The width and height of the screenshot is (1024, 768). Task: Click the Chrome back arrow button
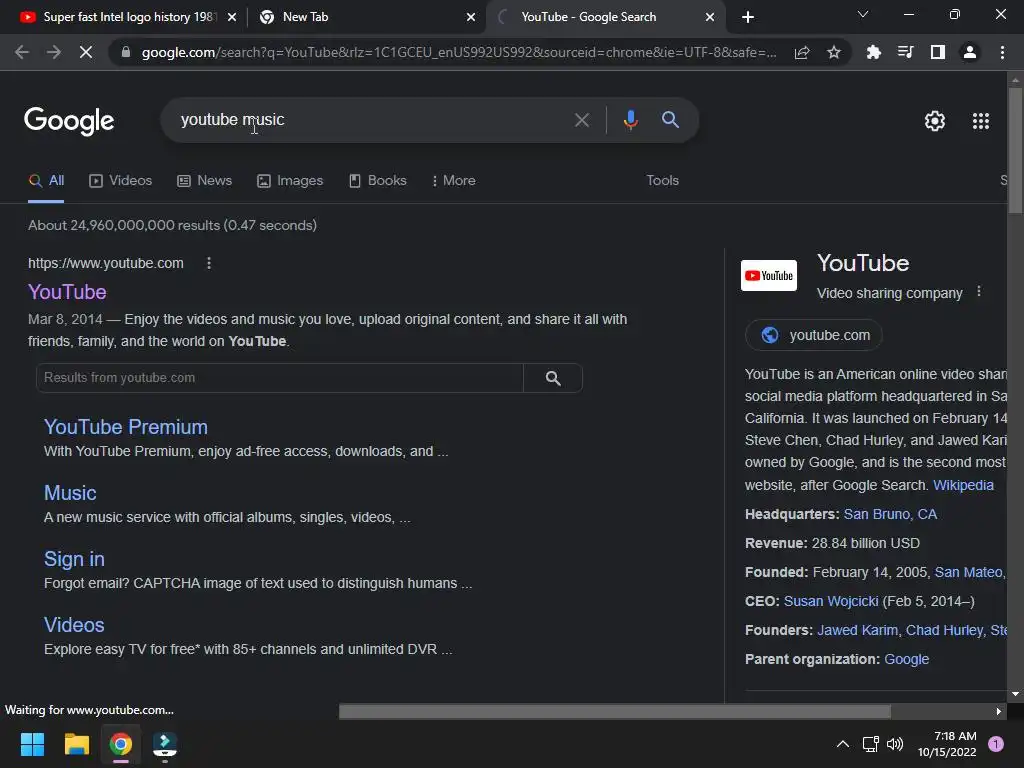22,52
